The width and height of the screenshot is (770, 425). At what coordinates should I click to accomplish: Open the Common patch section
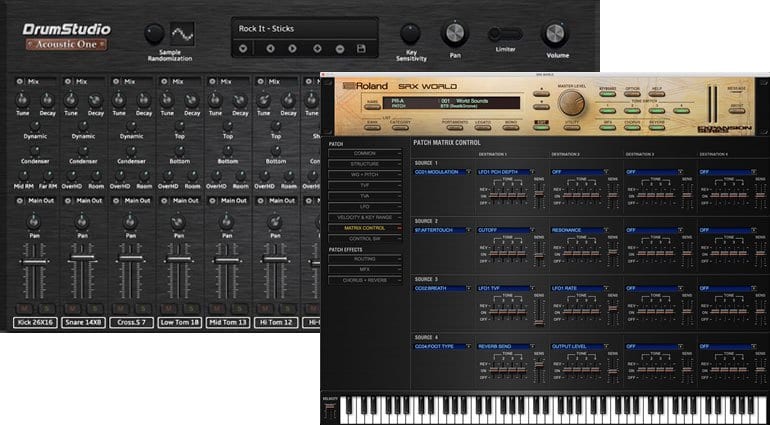[365, 154]
